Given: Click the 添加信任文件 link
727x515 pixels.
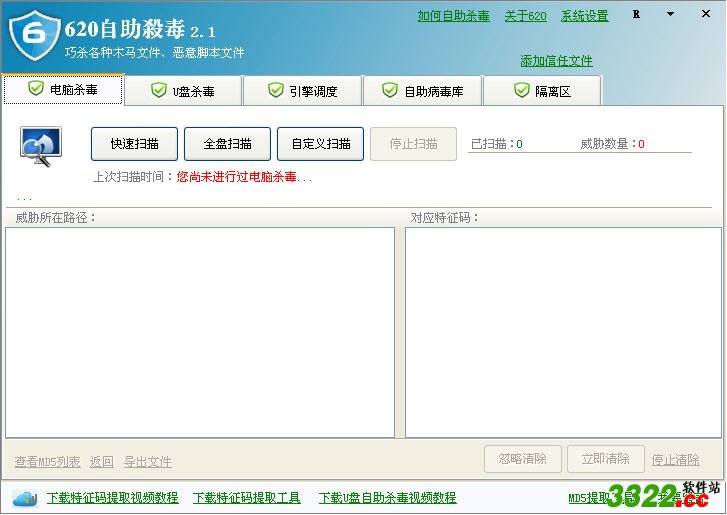Looking at the screenshot, I should (556, 61).
